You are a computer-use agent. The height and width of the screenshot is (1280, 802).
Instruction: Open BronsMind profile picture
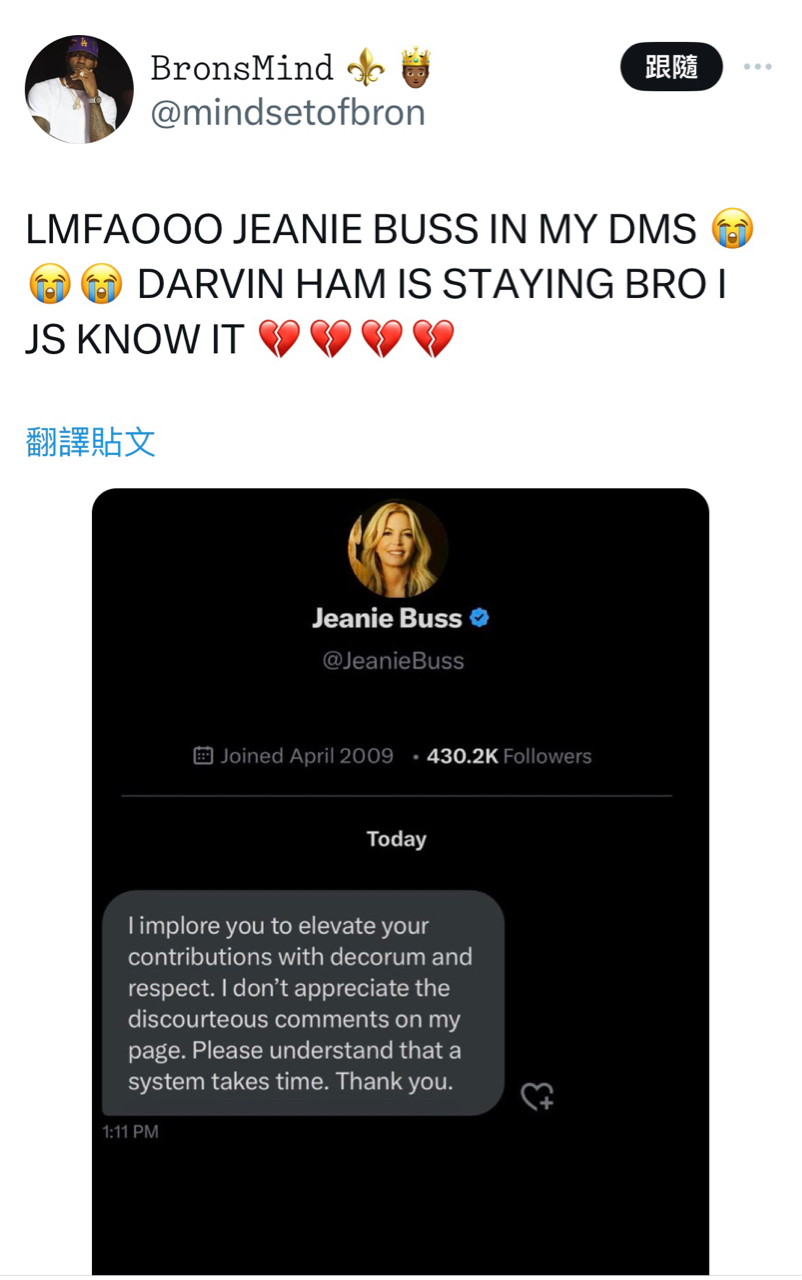point(79,90)
